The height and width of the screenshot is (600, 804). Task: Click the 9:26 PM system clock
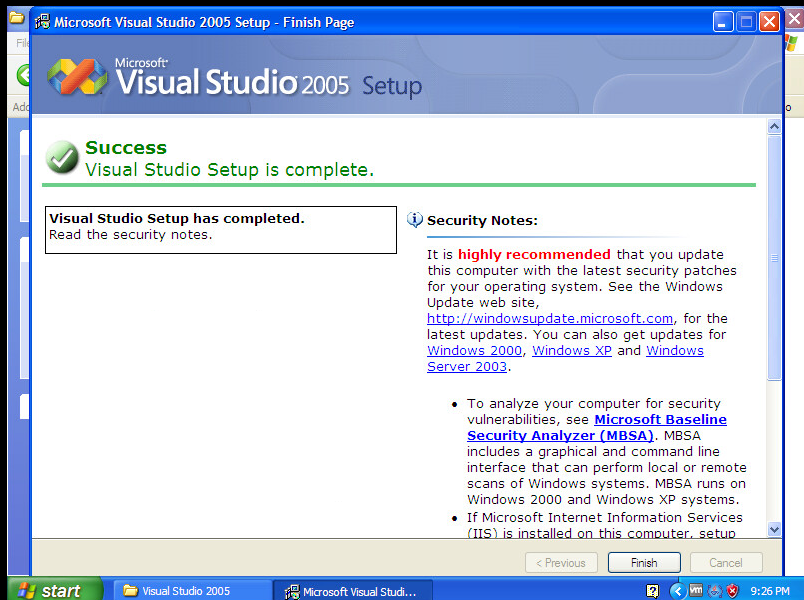coord(770,591)
